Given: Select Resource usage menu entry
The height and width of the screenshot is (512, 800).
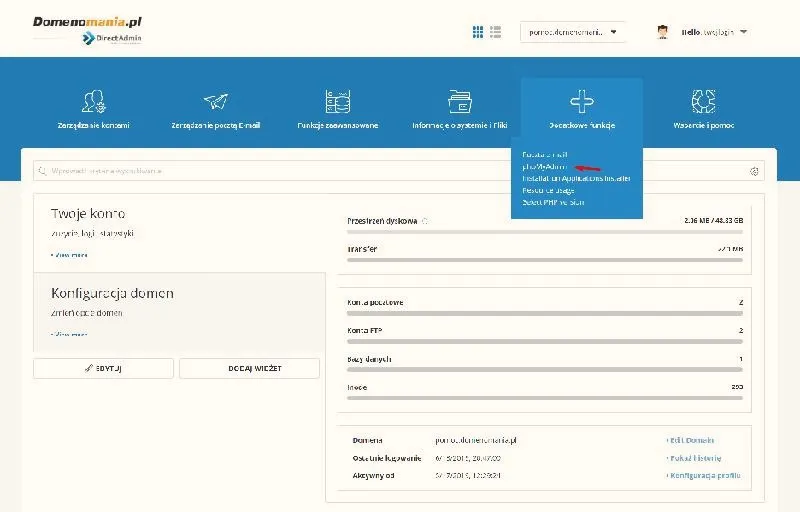Looking at the screenshot, I should coord(548,190).
